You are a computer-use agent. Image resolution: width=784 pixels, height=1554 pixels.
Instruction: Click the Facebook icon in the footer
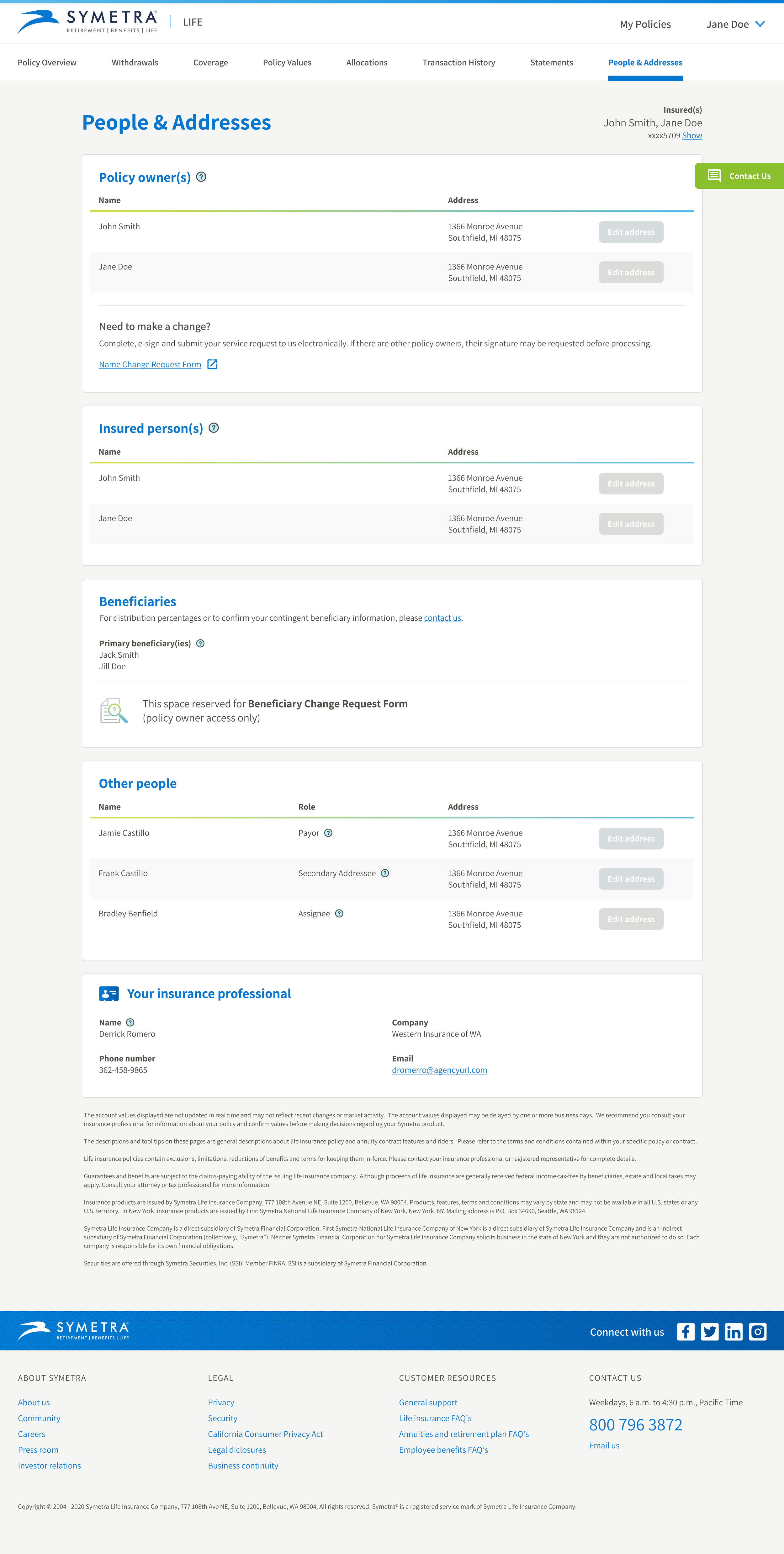pyautogui.click(x=686, y=1332)
